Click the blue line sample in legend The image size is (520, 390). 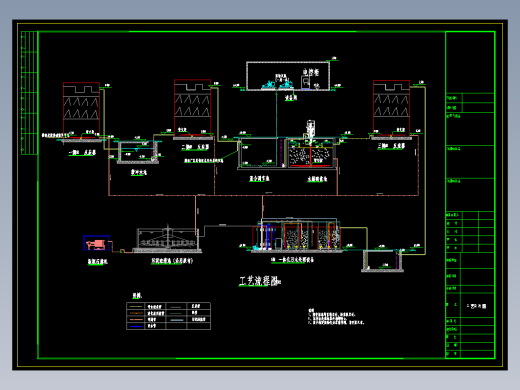(x=136, y=326)
